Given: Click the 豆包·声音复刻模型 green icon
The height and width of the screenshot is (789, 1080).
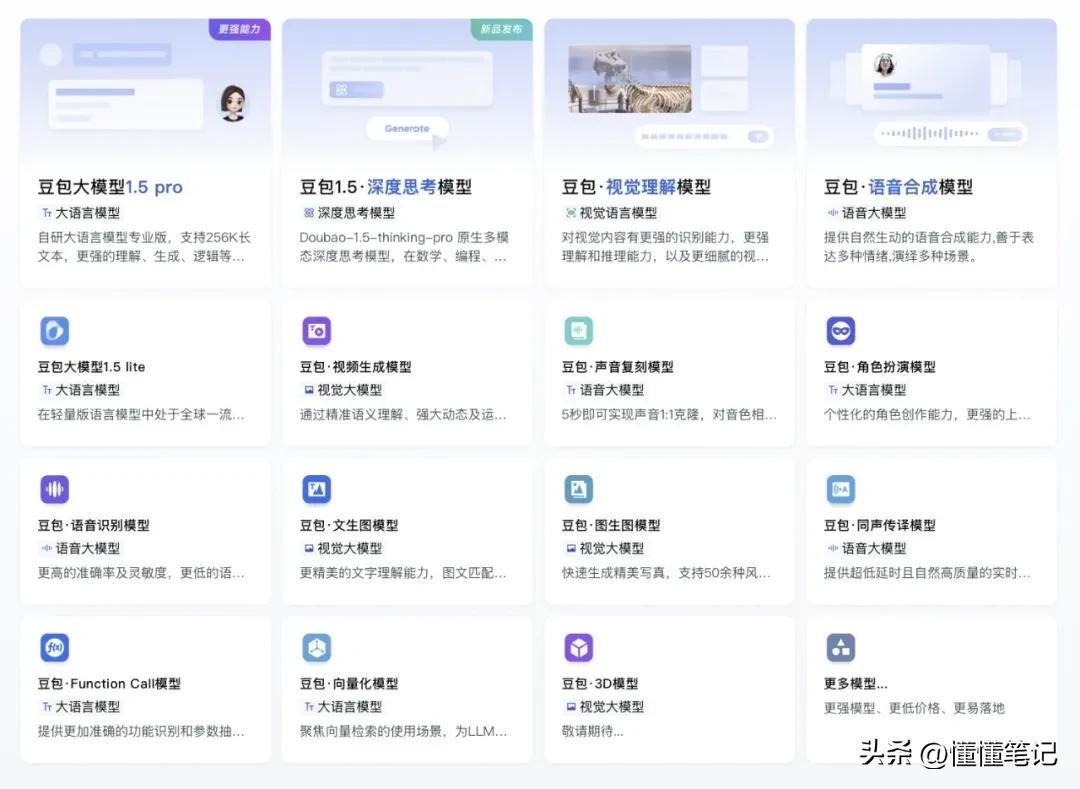Looking at the screenshot, I should tap(579, 331).
